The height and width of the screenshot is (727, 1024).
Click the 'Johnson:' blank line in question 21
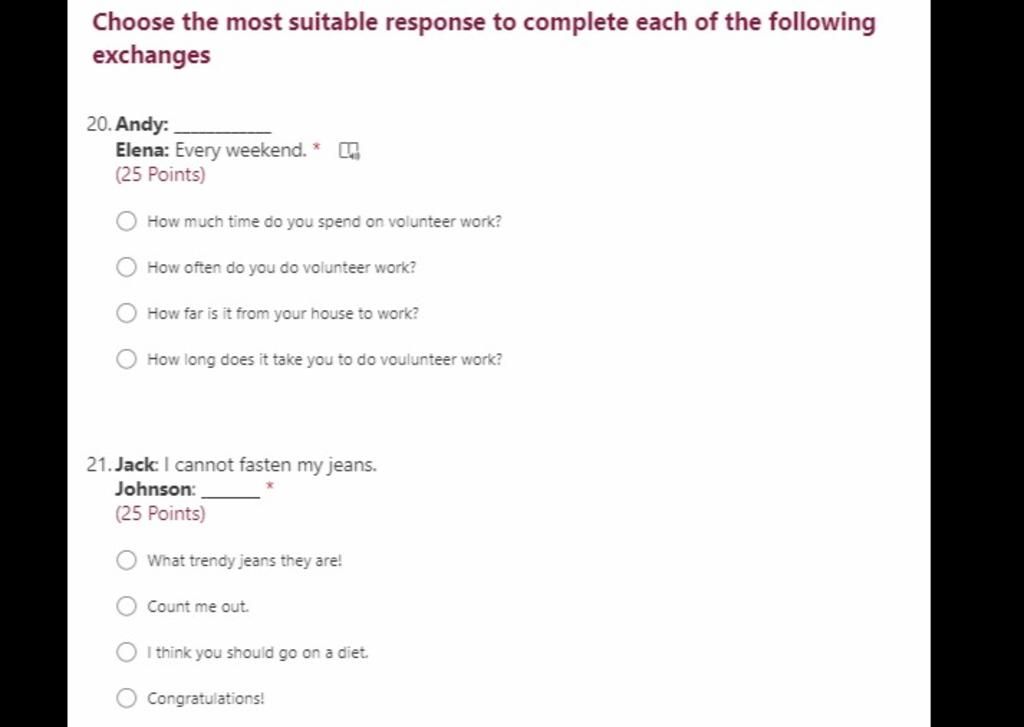click(x=231, y=489)
